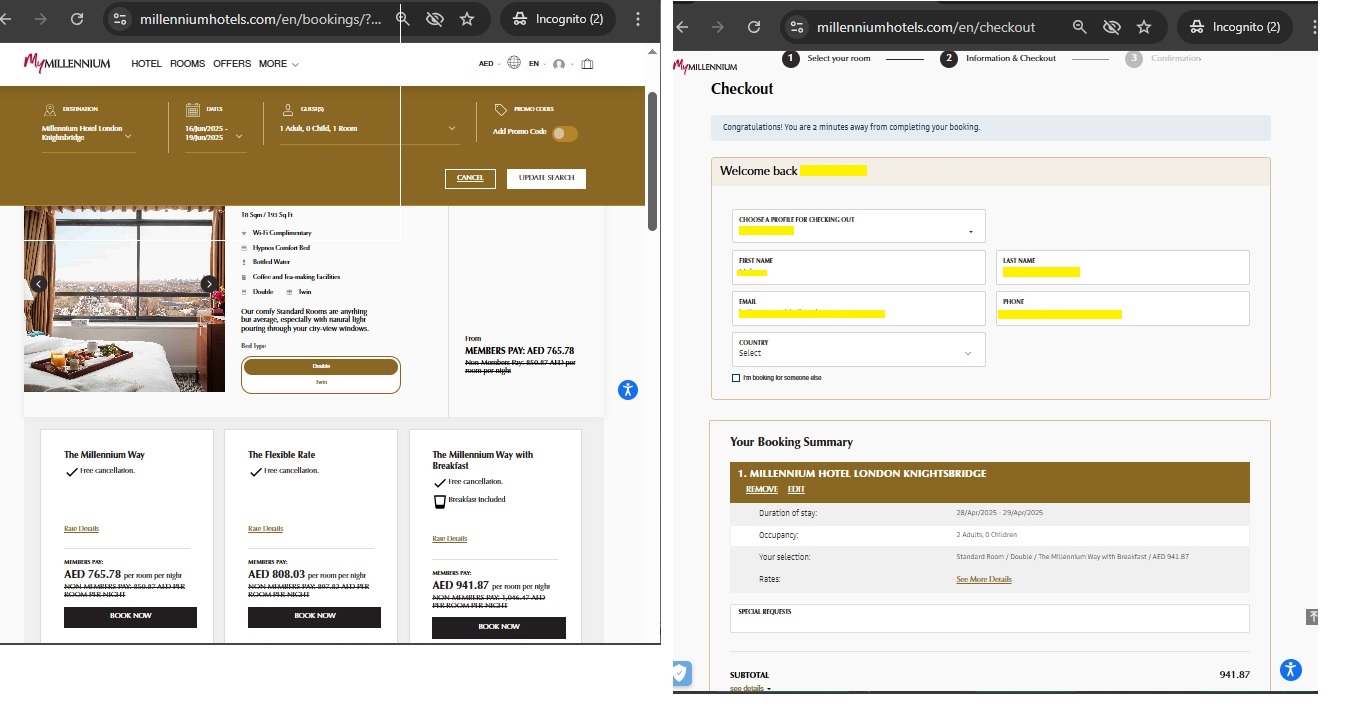This screenshot has width=1366, height=710.
Task: Open site info icon in left address bar
Action: (118, 19)
